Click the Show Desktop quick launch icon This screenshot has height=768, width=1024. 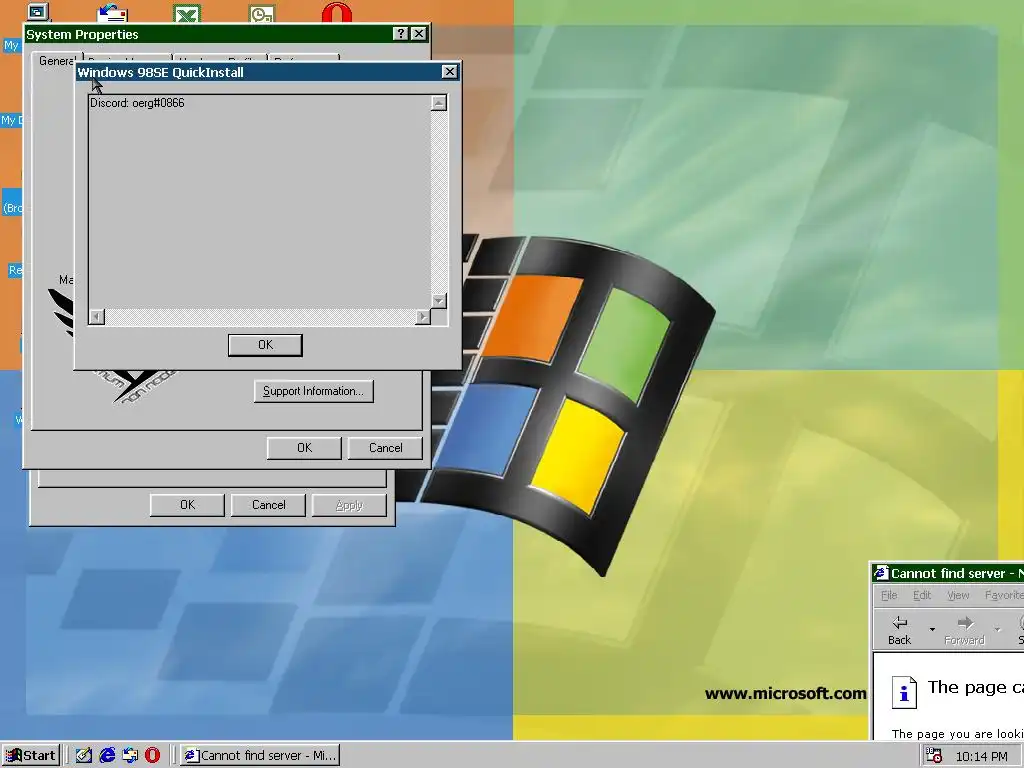pos(84,756)
